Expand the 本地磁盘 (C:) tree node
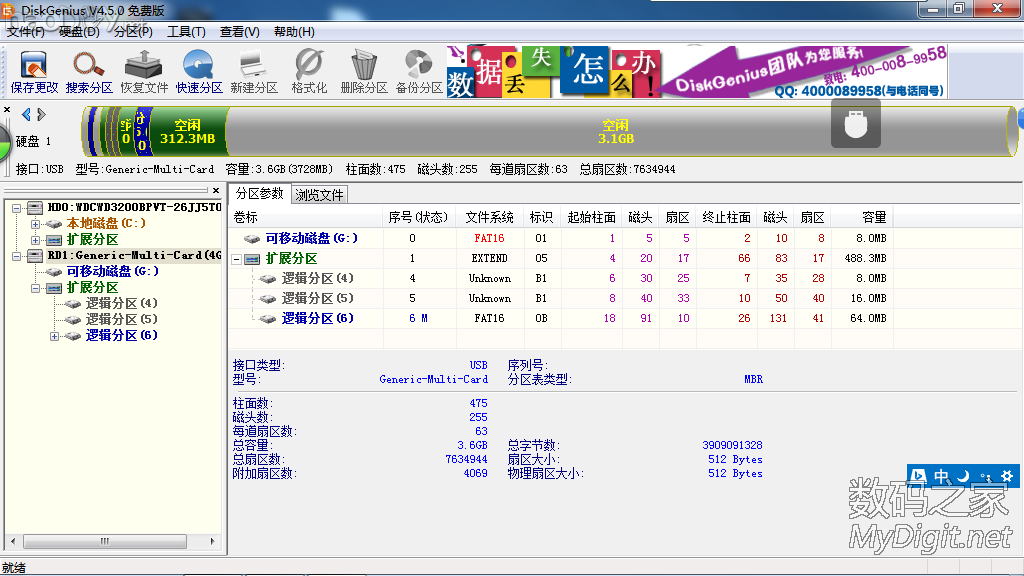 (36, 223)
